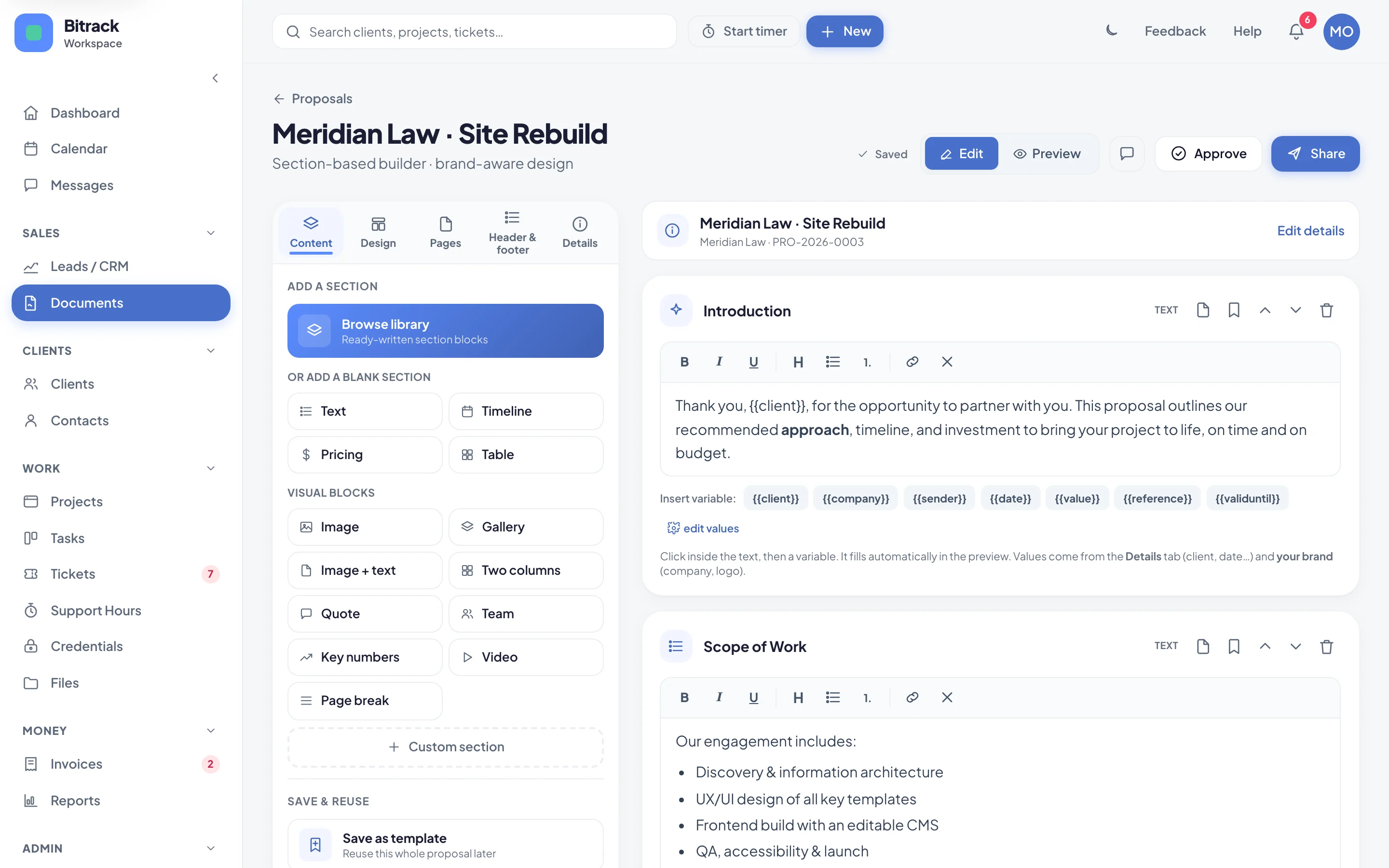Open Browse library section blocks
This screenshot has height=868, width=1389.
click(x=446, y=331)
